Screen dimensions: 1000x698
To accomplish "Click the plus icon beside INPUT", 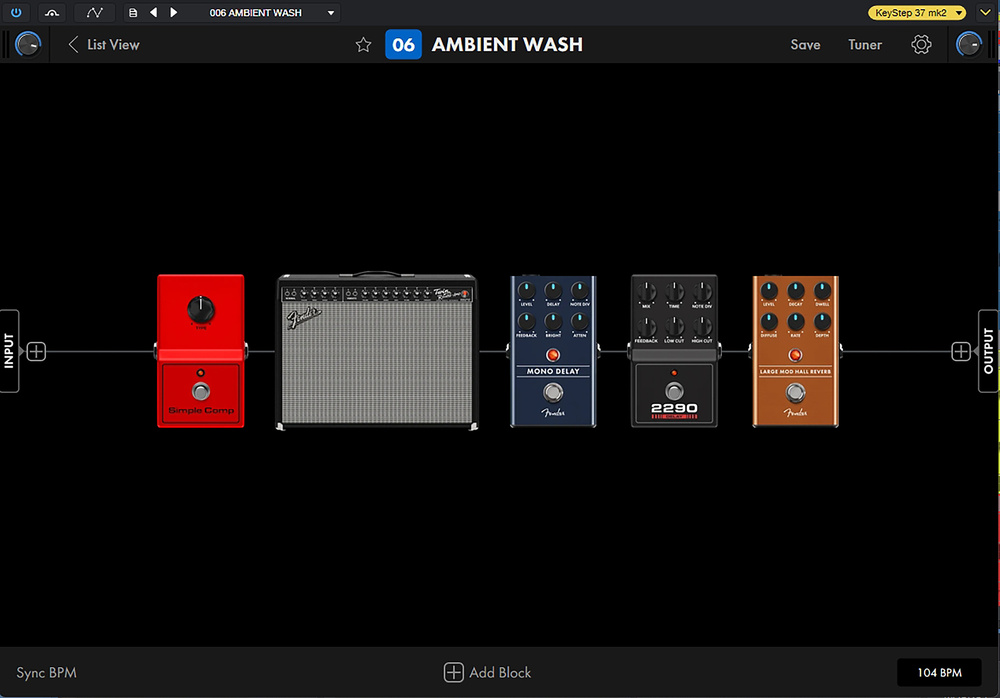I will [36, 351].
